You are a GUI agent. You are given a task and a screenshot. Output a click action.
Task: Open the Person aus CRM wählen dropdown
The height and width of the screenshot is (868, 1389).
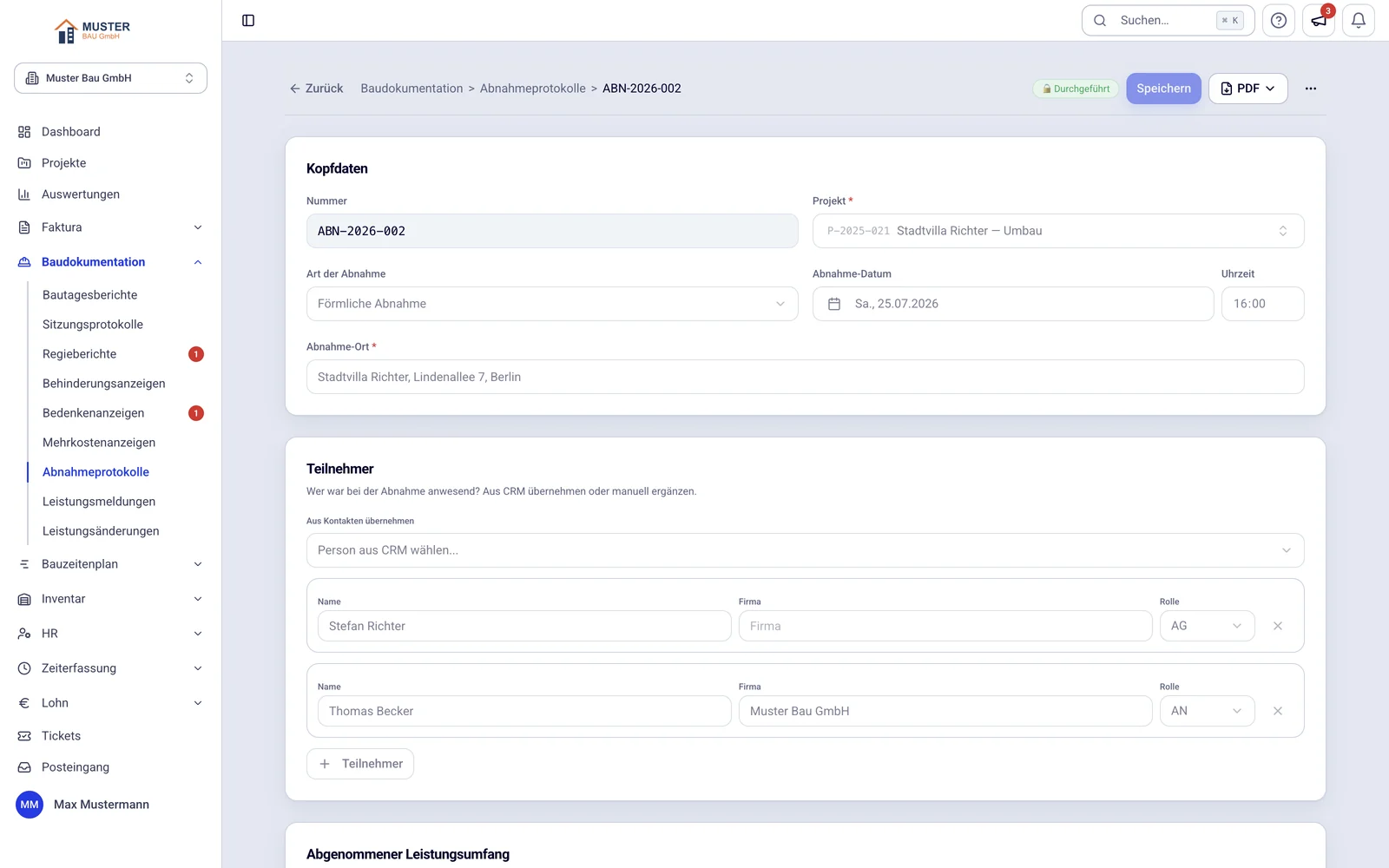(806, 550)
